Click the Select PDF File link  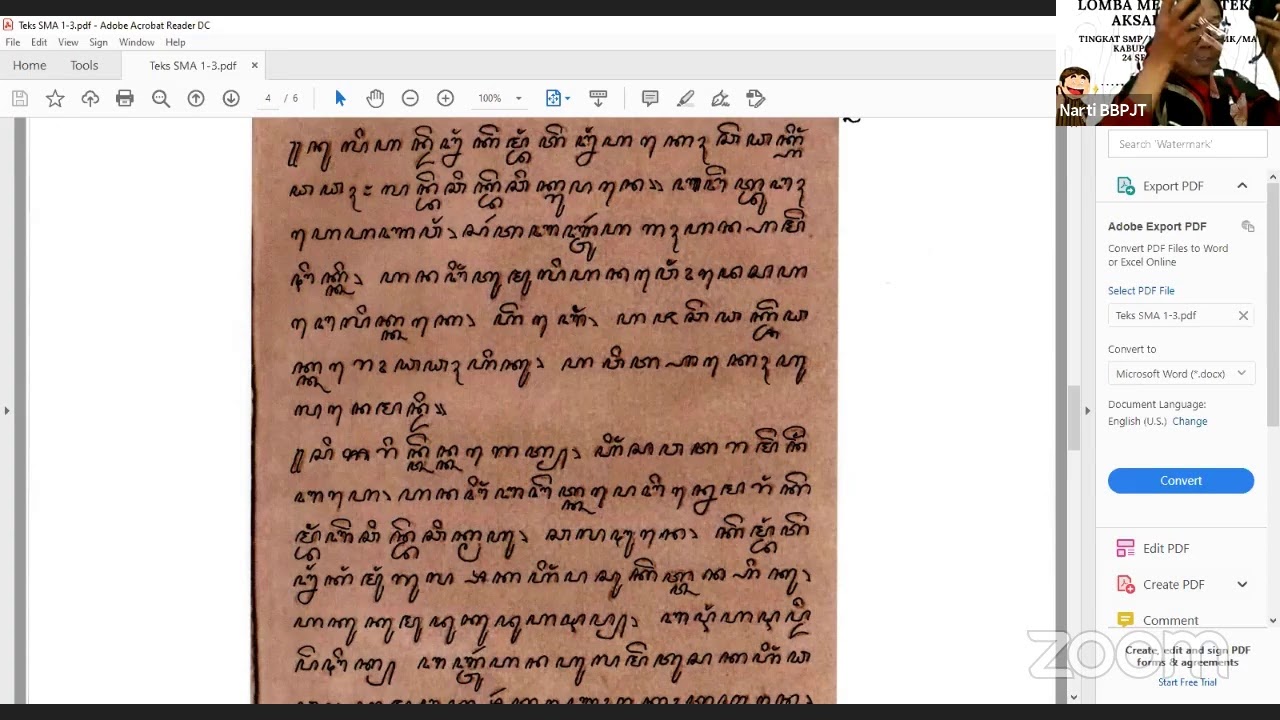pos(1141,291)
